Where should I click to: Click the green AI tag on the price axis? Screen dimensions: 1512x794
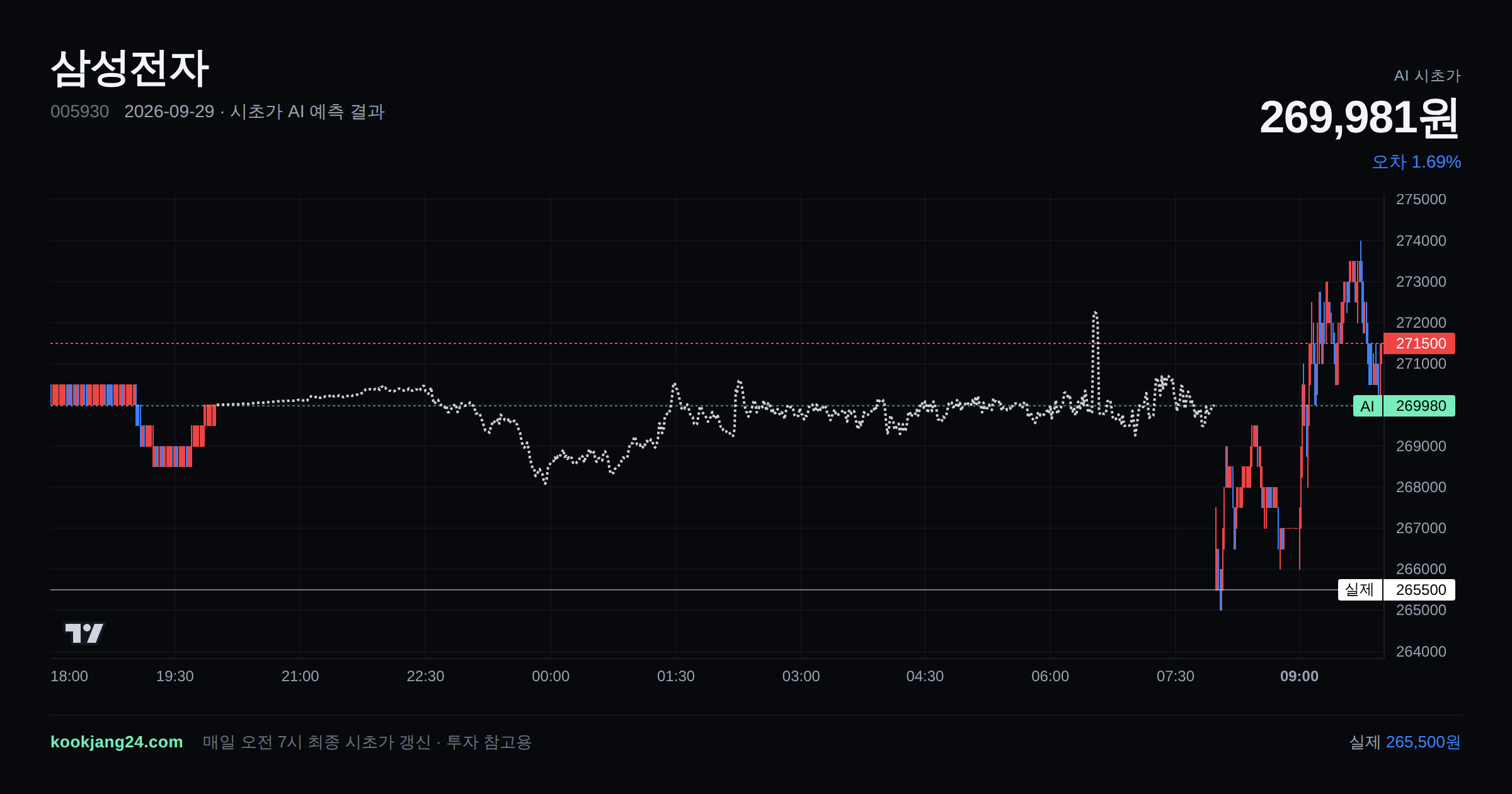1367,406
